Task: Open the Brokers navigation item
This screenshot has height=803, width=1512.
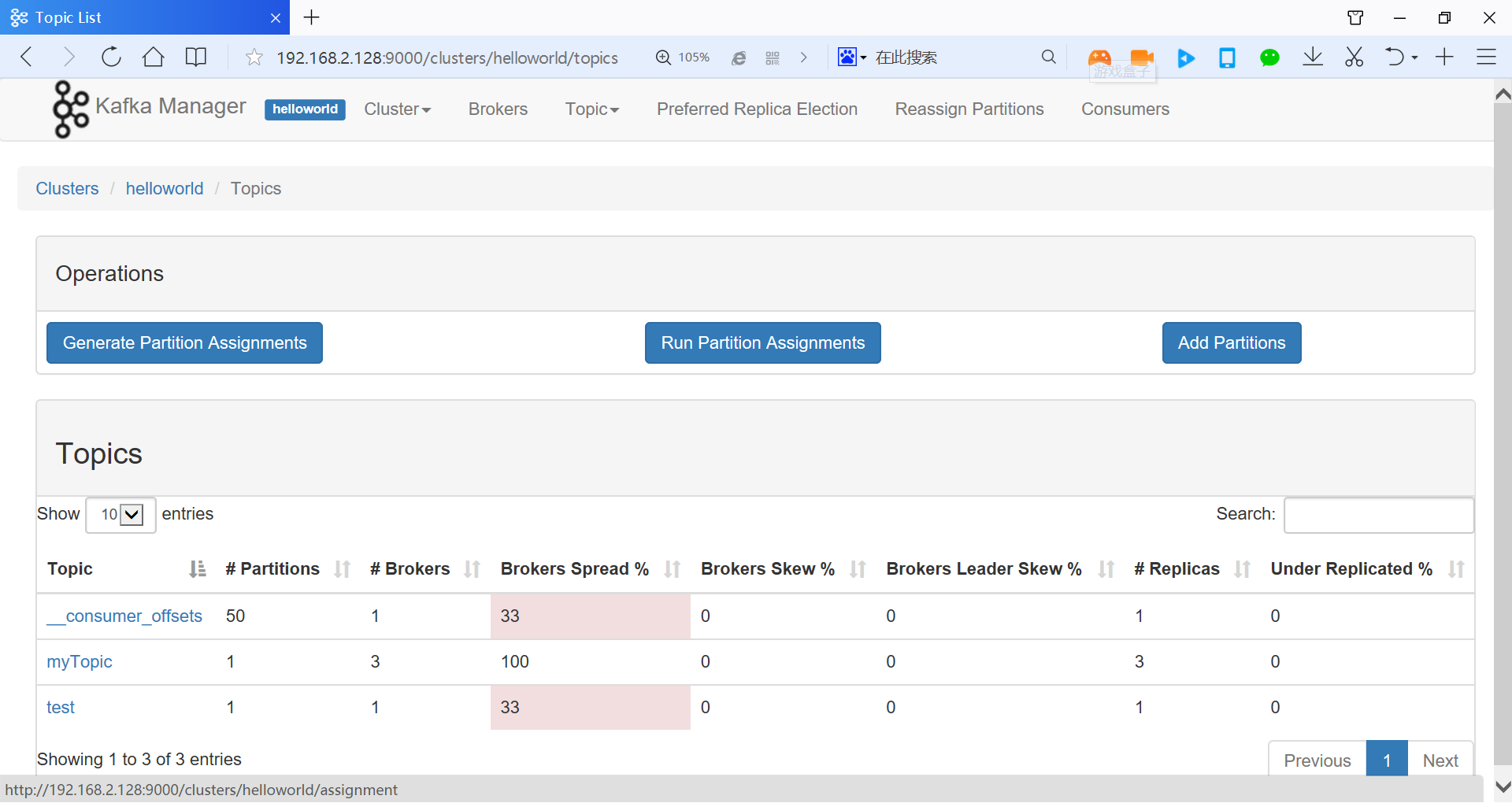Action: [x=498, y=109]
